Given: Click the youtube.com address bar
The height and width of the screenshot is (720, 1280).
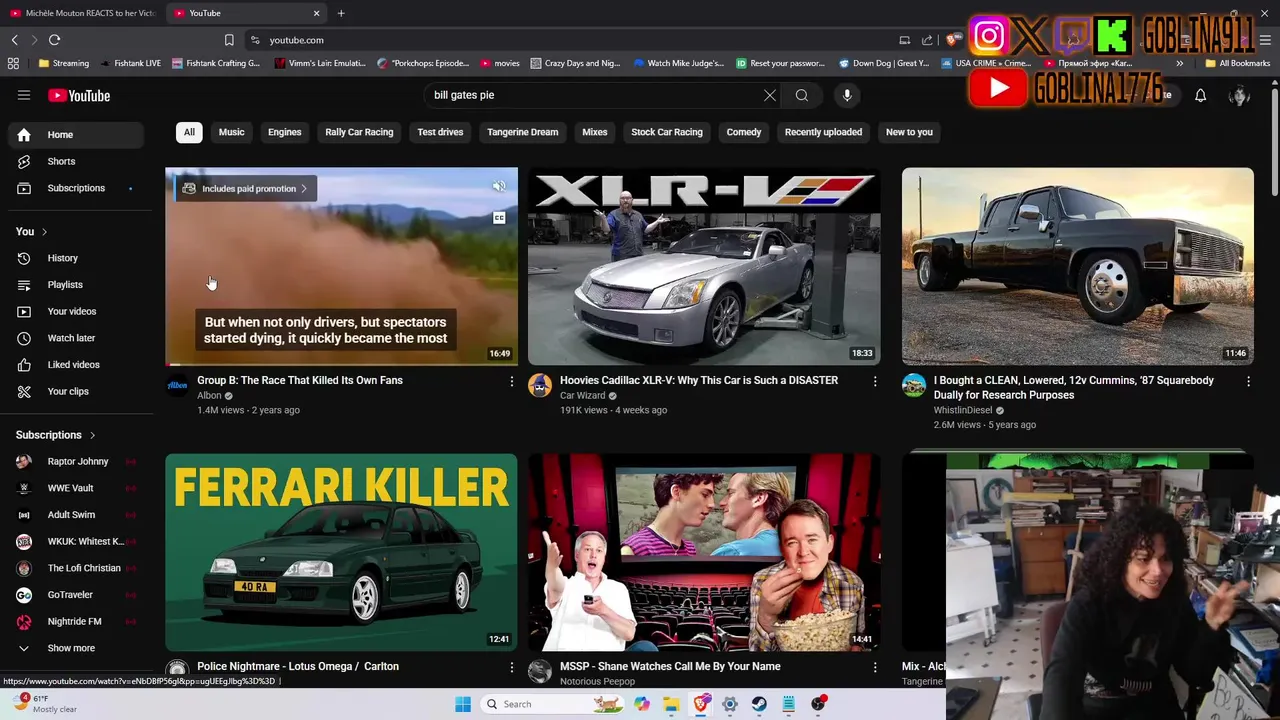Looking at the screenshot, I should click(x=570, y=40).
